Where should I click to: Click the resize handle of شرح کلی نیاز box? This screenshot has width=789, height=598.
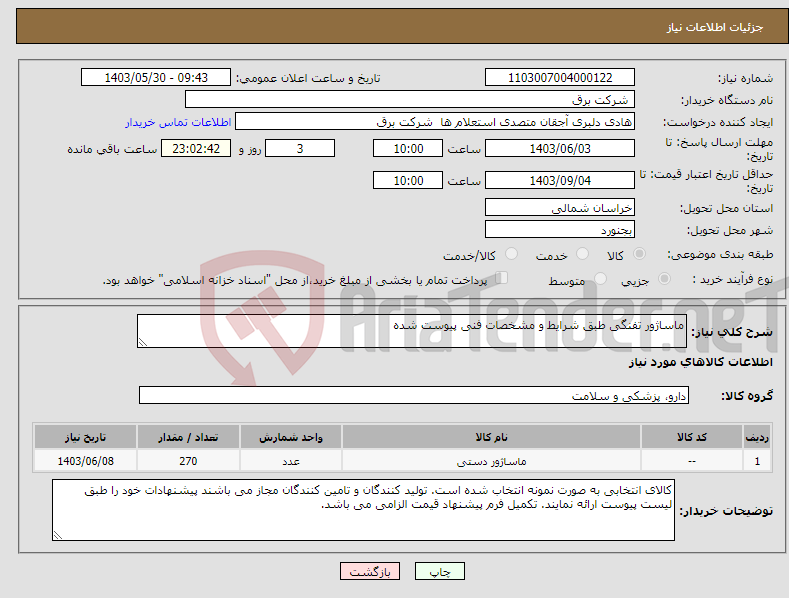(143, 342)
